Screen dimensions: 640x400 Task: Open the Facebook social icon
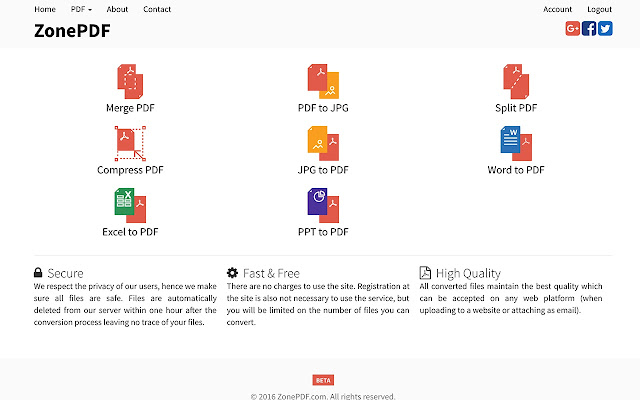[589, 29]
